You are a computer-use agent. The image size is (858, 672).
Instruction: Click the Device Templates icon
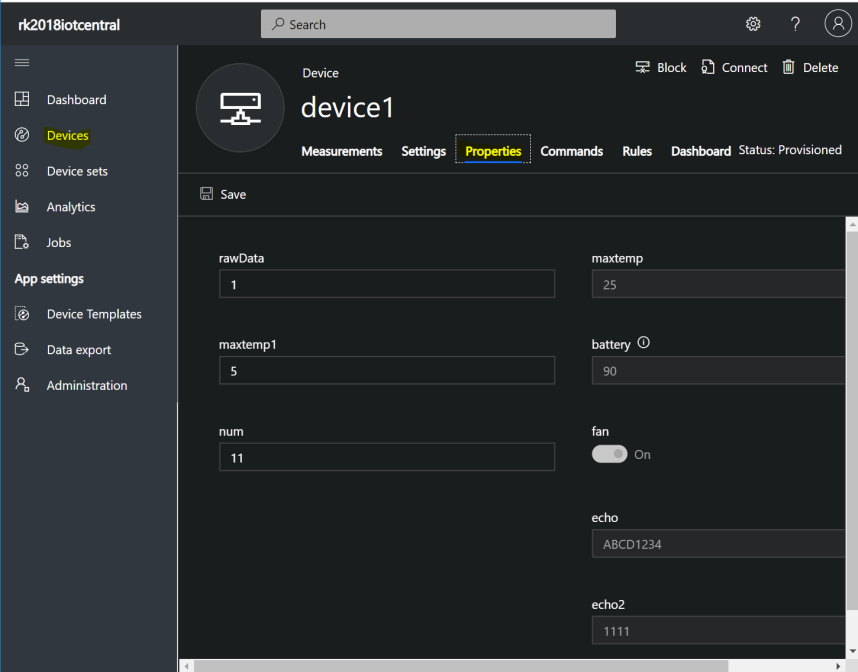22,314
